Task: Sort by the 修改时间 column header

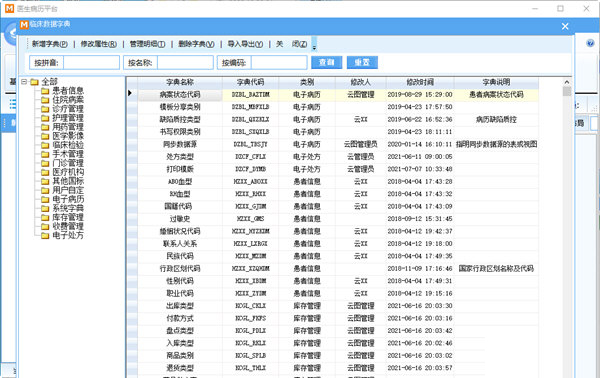Action: (x=420, y=82)
